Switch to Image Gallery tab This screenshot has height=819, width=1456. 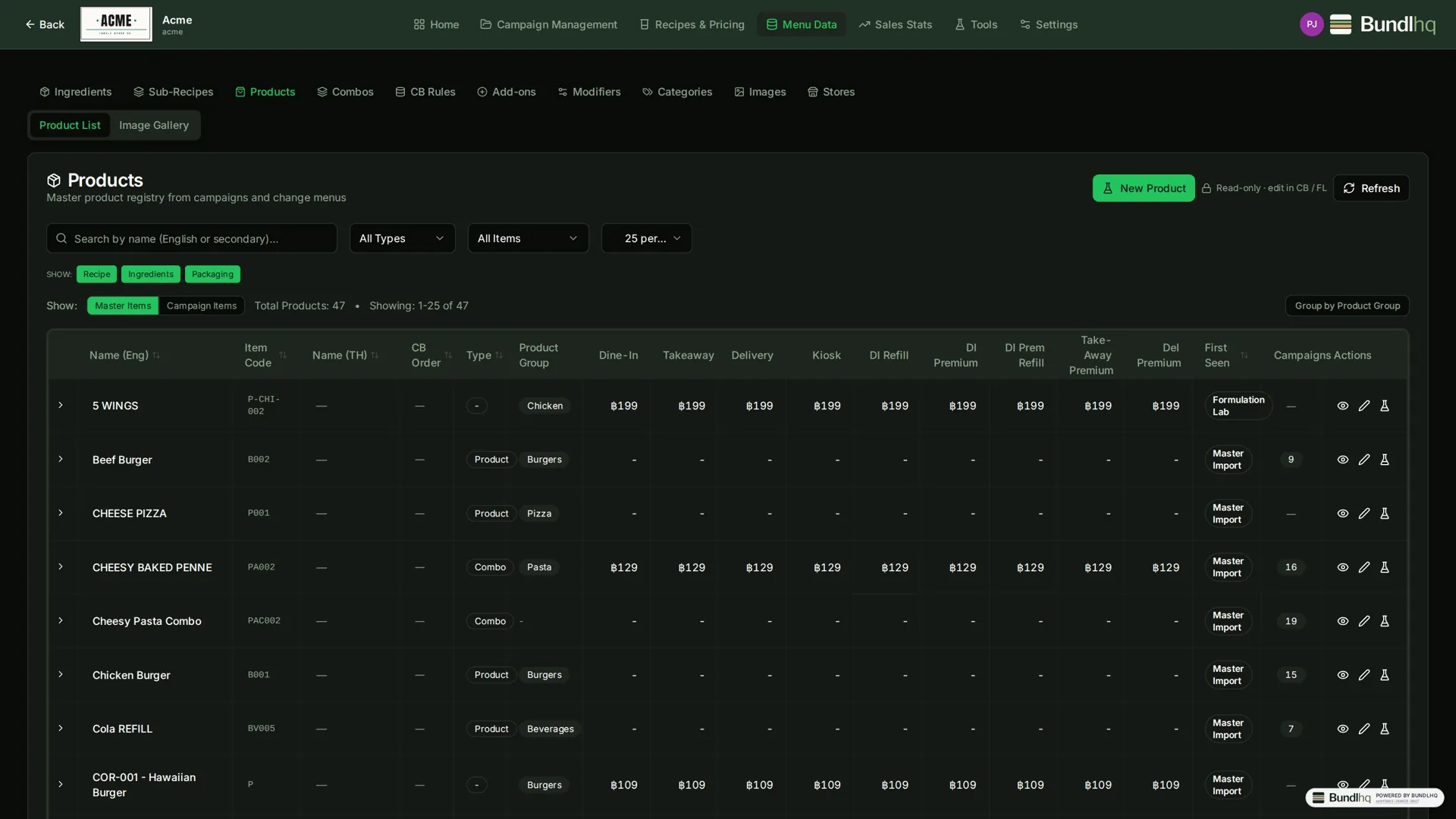[x=154, y=125]
